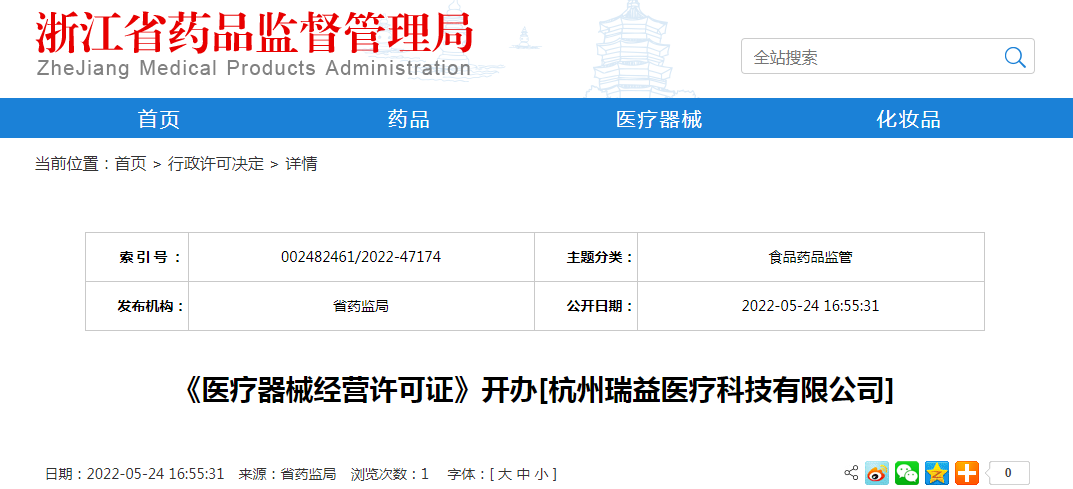Open the 医疗器械 navigation tab

pos(659,119)
